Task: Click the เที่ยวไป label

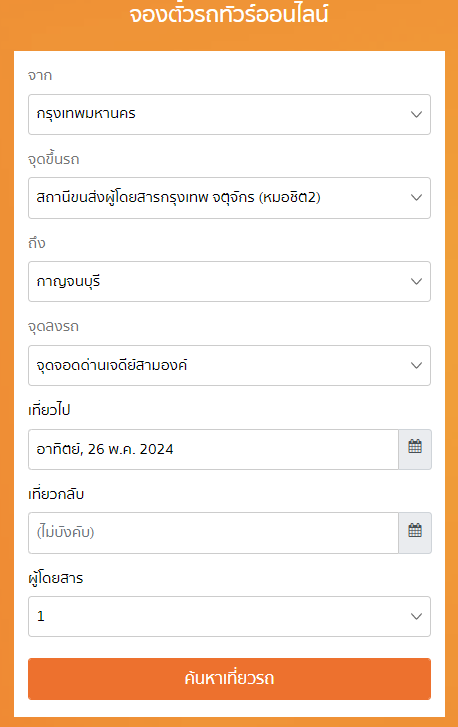Action: click(x=49, y=410)
